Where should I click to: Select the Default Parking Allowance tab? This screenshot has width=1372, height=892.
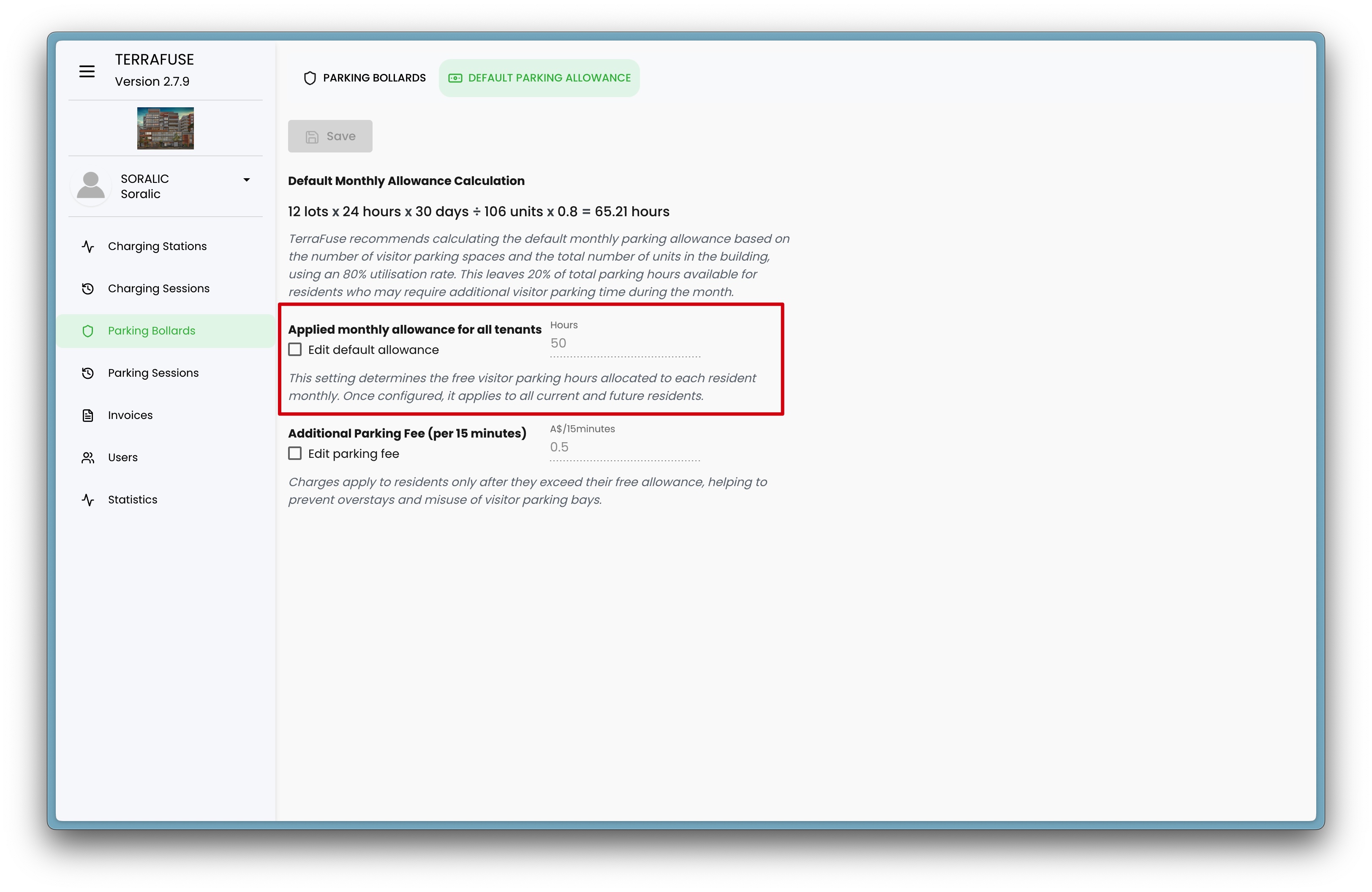pyautogui.click(x=539, y=78)
